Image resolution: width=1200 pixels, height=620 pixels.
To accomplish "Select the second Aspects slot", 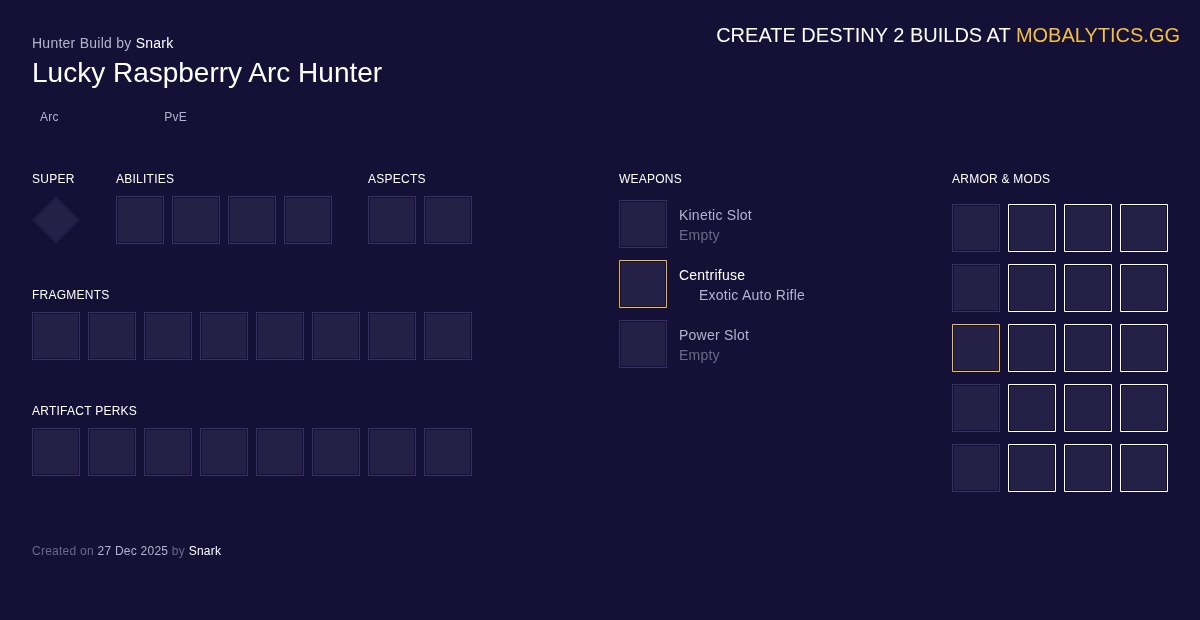I will pos(448,220).
